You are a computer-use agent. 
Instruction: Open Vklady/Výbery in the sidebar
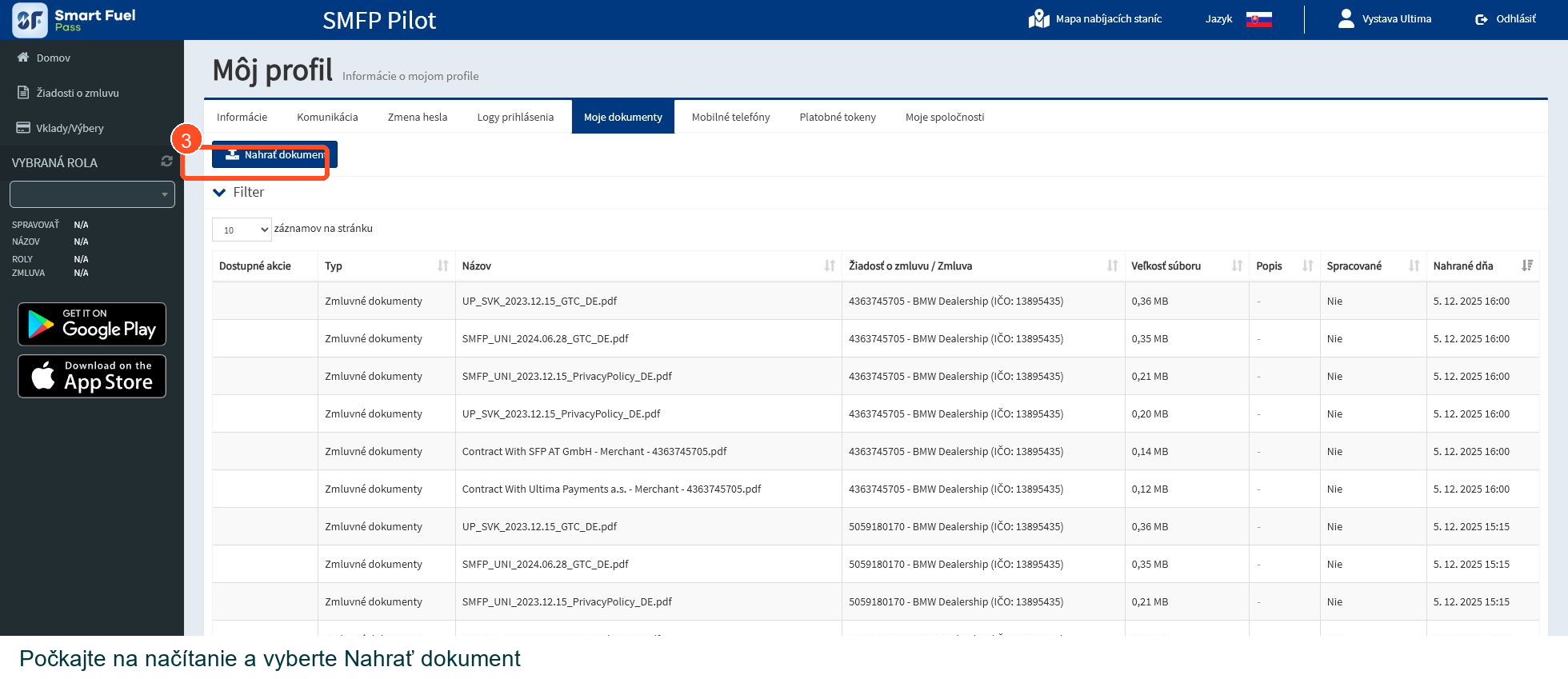[70, 128]
